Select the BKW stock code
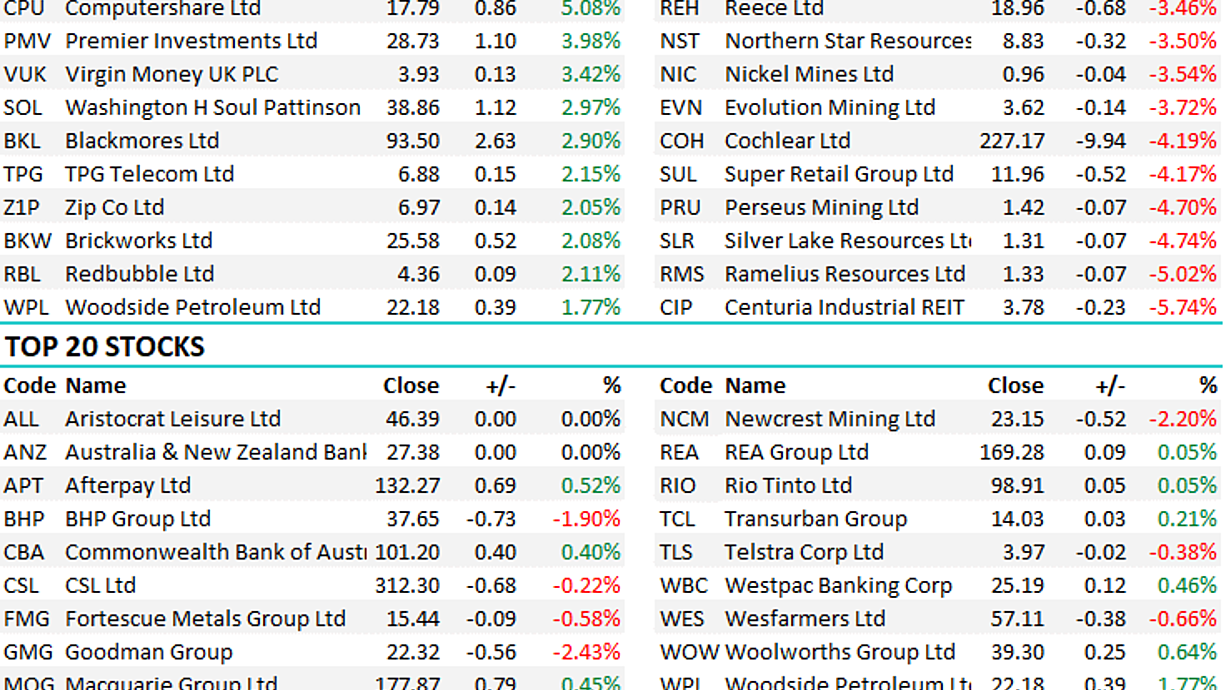The height and width of the screenshot is (690, 1226). coord(27,240)
